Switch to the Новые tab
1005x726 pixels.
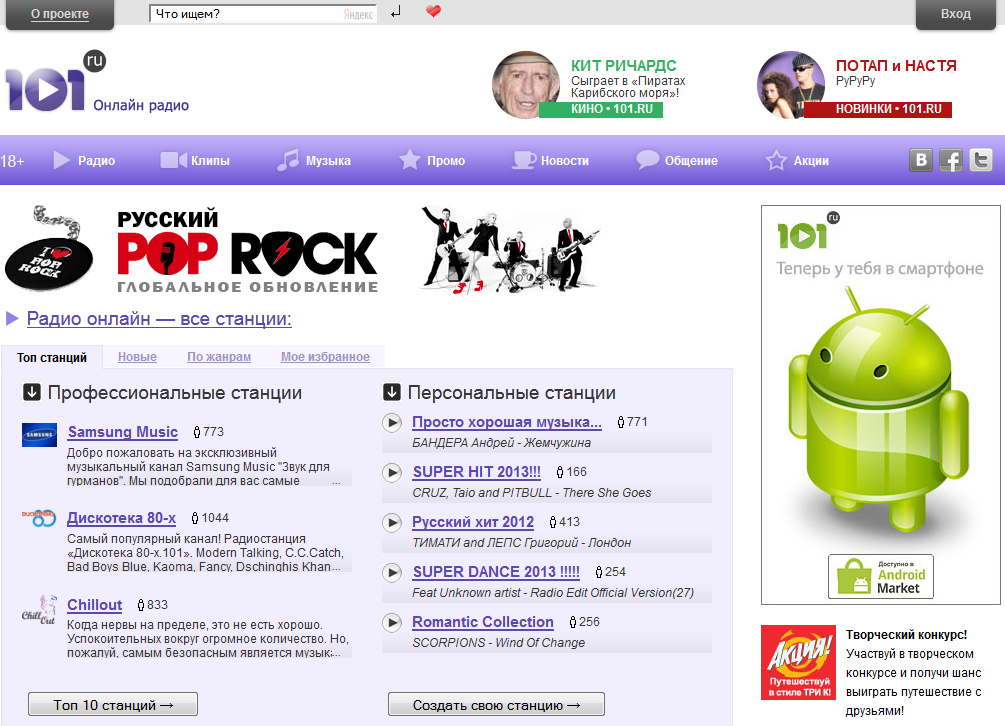coord(137,357)
